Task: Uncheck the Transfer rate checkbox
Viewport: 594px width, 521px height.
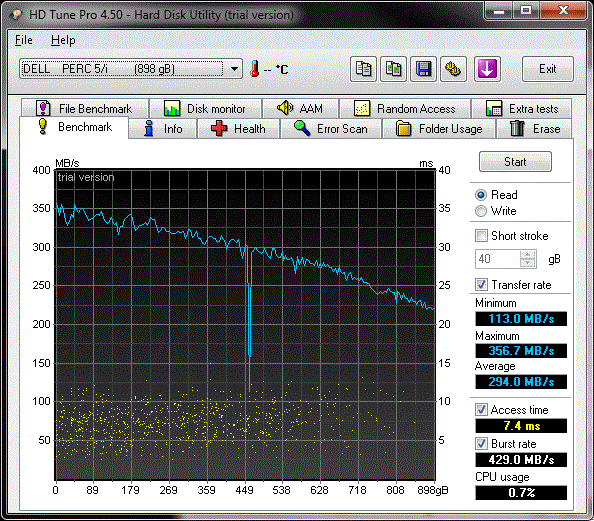Action: coord(481,285)
